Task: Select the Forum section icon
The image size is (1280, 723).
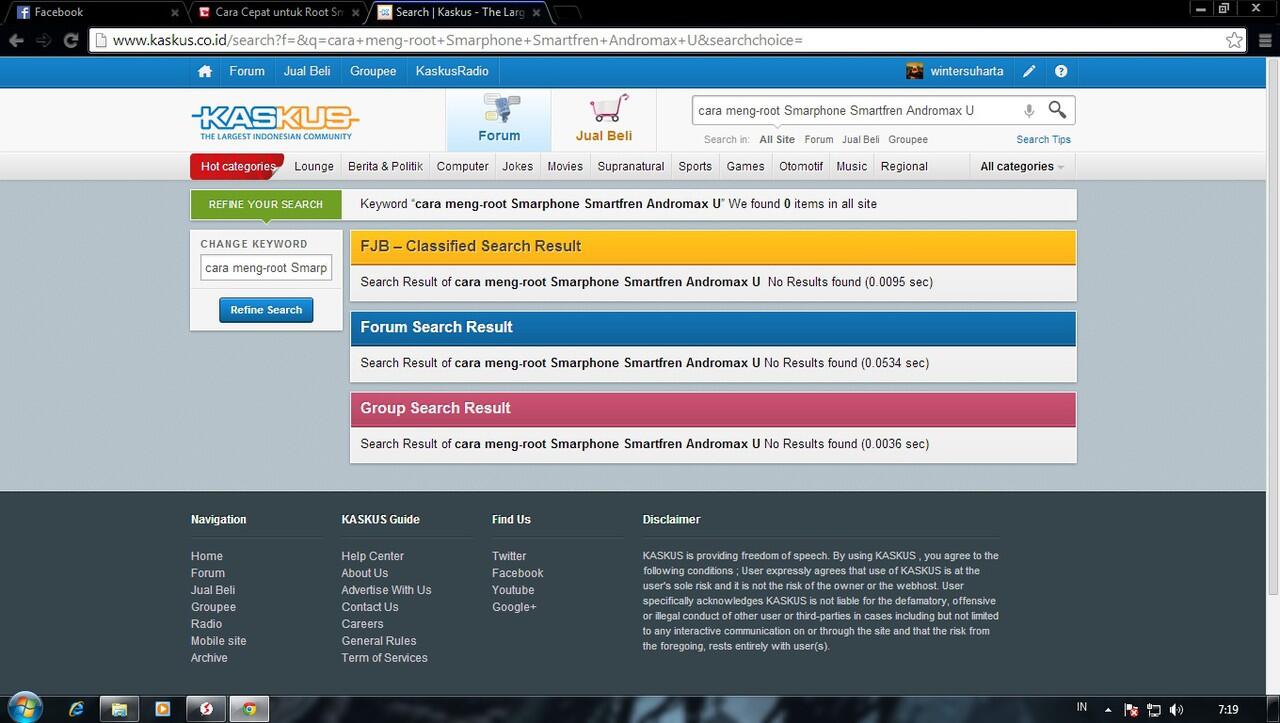Action: point(499,119)
